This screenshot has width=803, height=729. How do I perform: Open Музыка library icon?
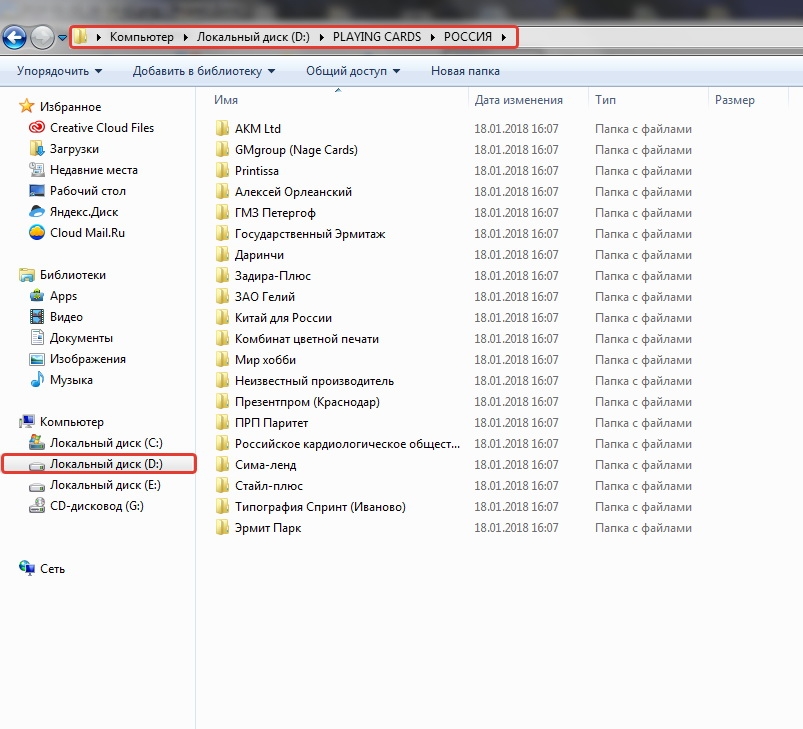(x=37, y=380)
